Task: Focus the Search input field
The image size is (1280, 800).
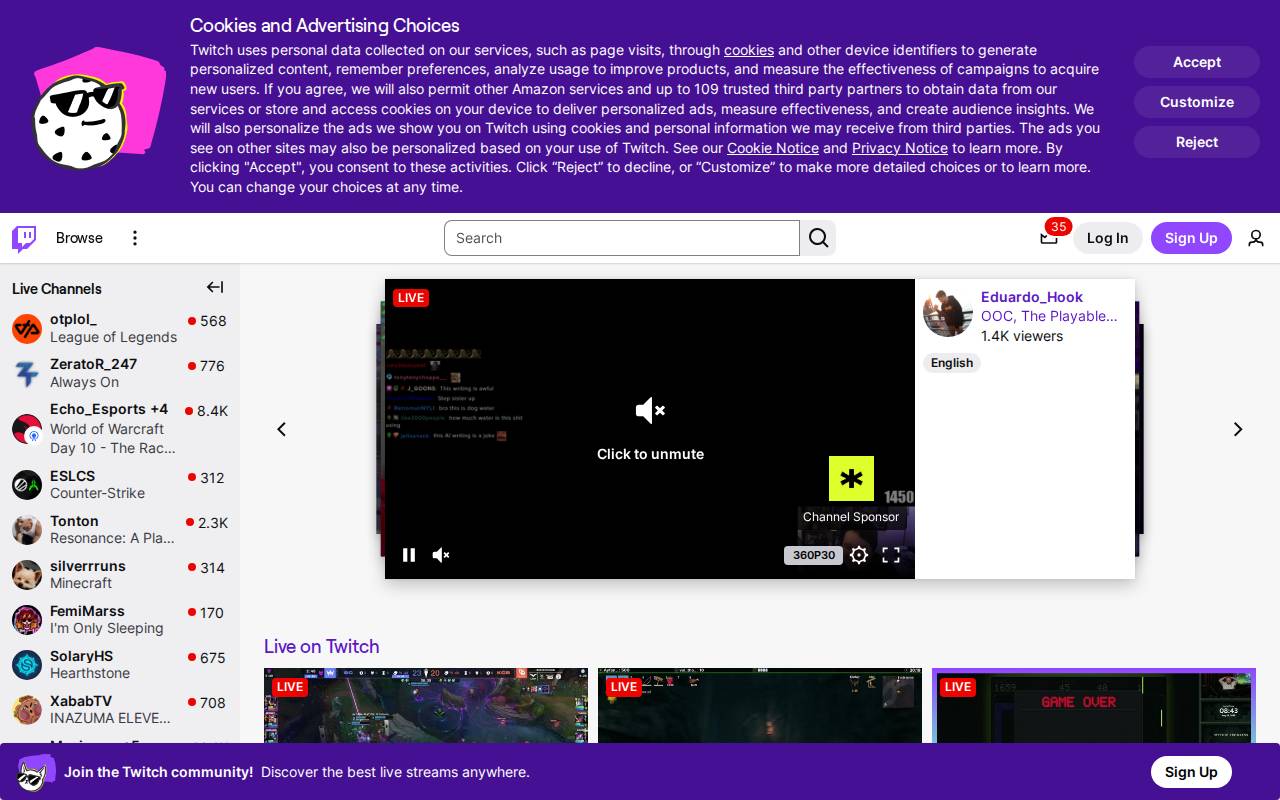Action: point(622,238)
